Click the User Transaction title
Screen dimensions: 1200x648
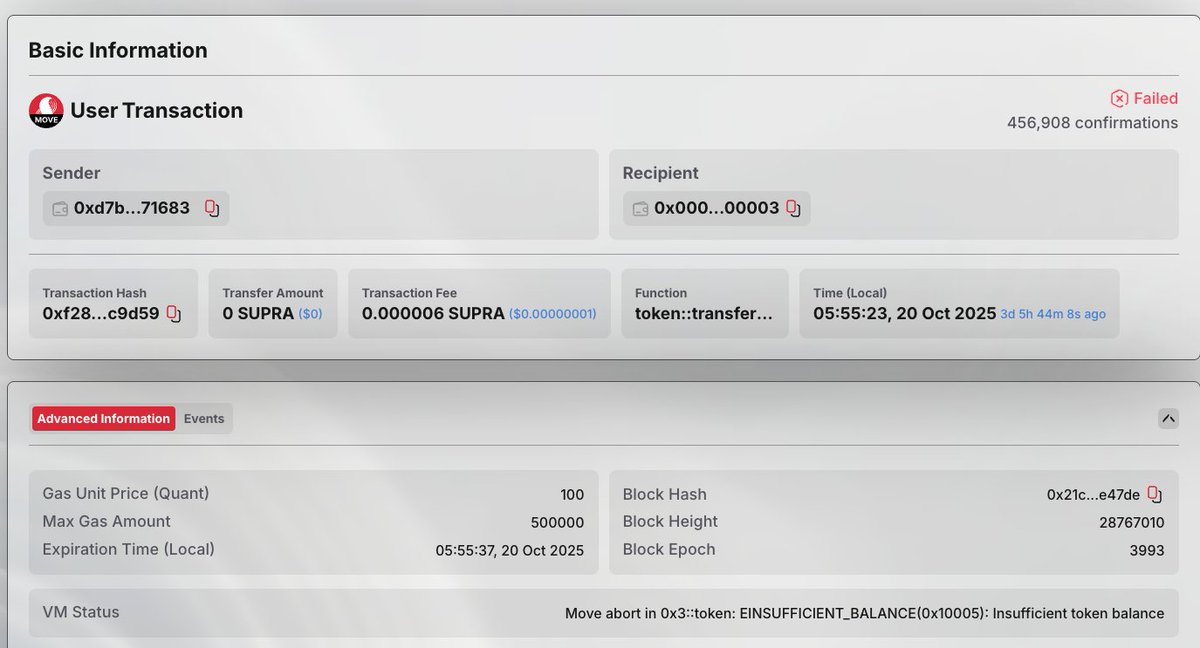click(x=156, y=110)
